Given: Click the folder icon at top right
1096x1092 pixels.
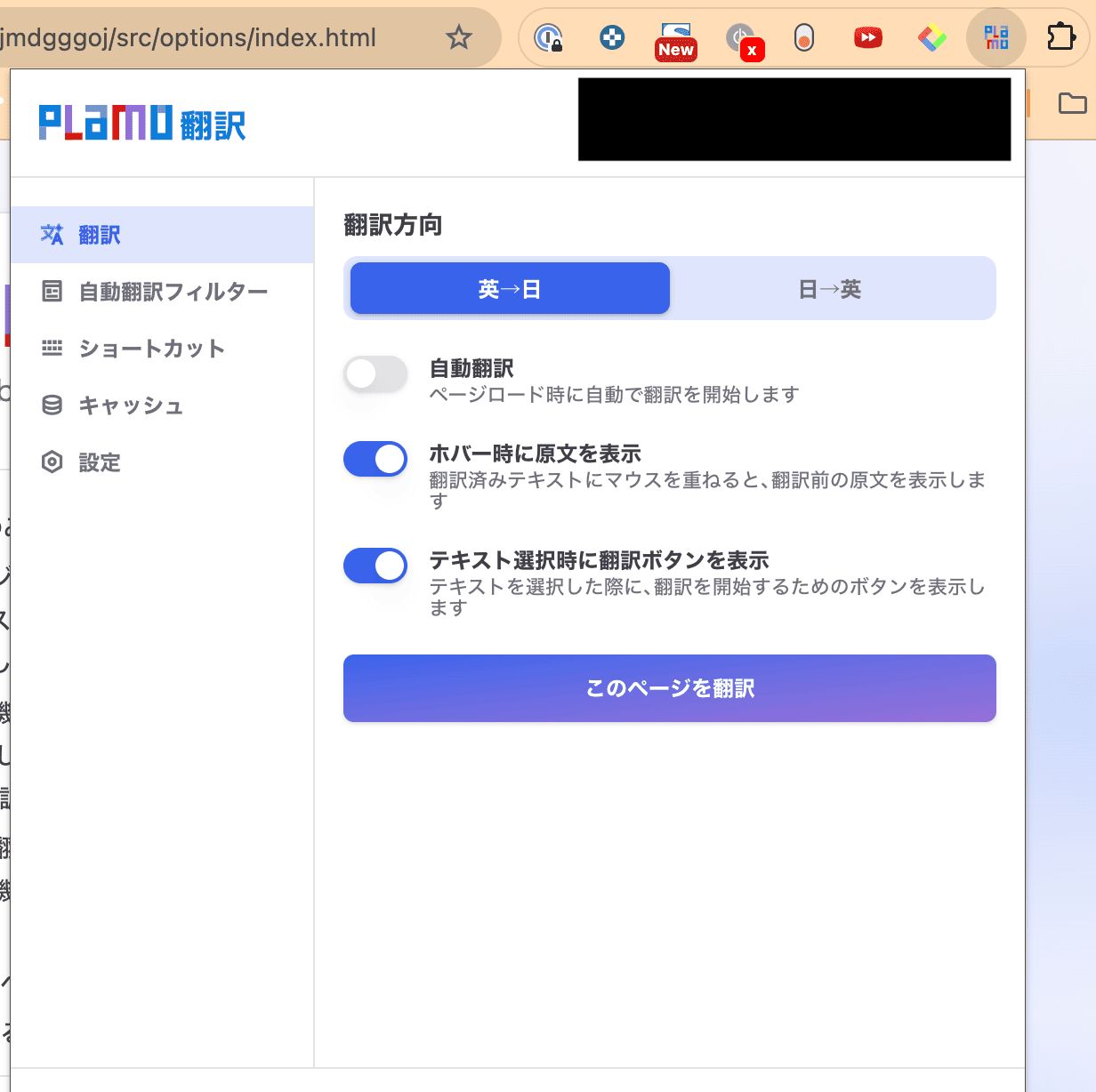Looking at the screenshot, I should (x=1071, y=103).
